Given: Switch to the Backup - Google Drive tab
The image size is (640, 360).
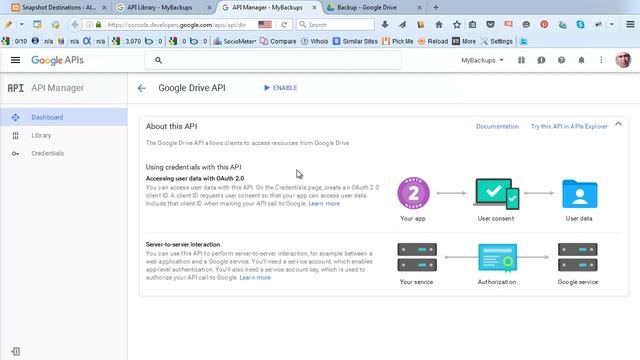Looking at the screenshot, I should [367, 7].
